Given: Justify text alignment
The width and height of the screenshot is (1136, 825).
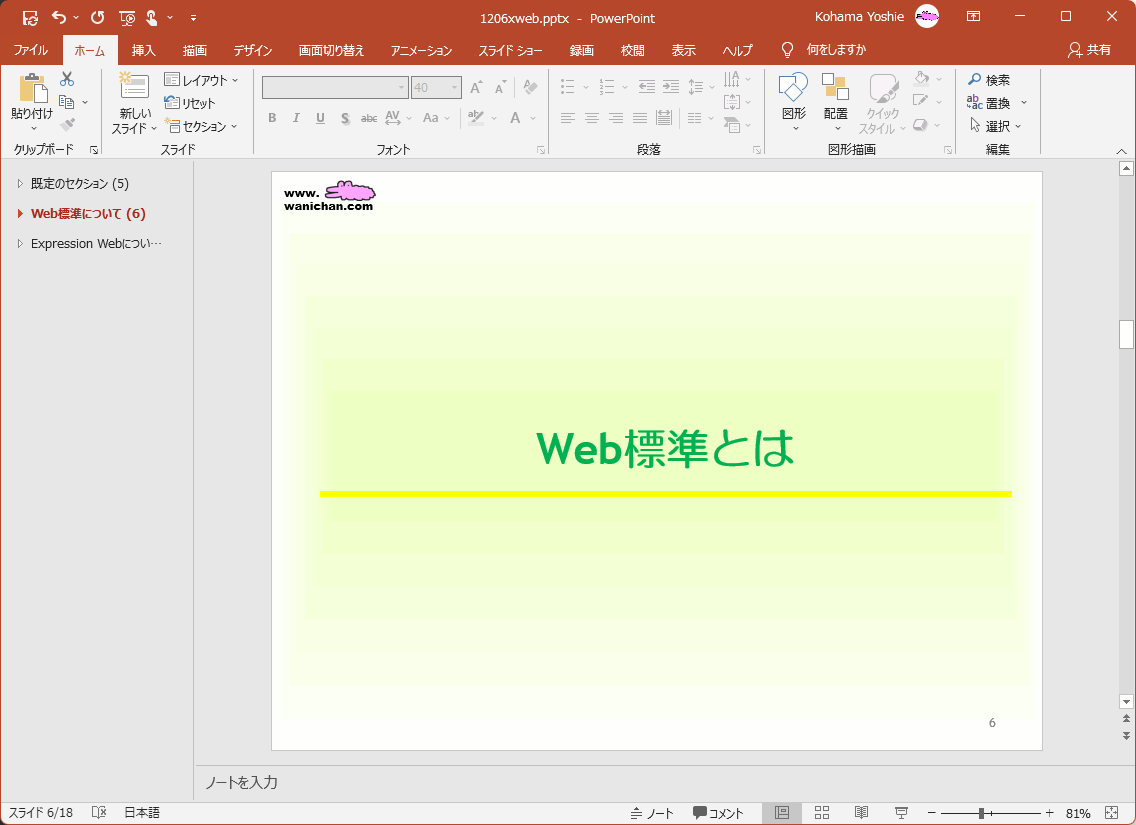Looking at the screenshot, I should tap(640, 117).
